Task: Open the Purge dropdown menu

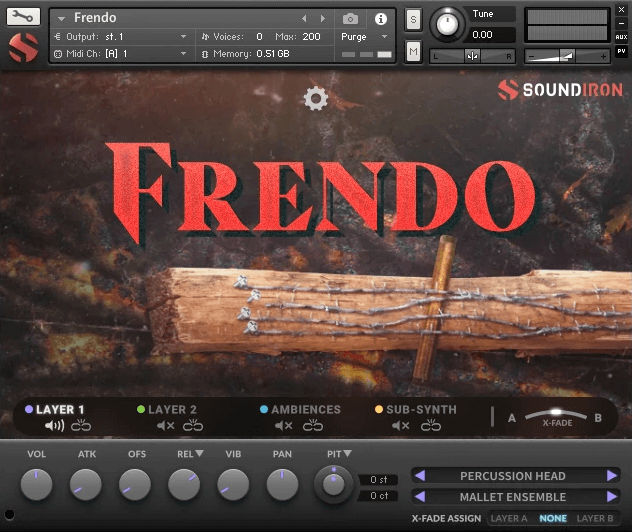Action: [361, 37]
